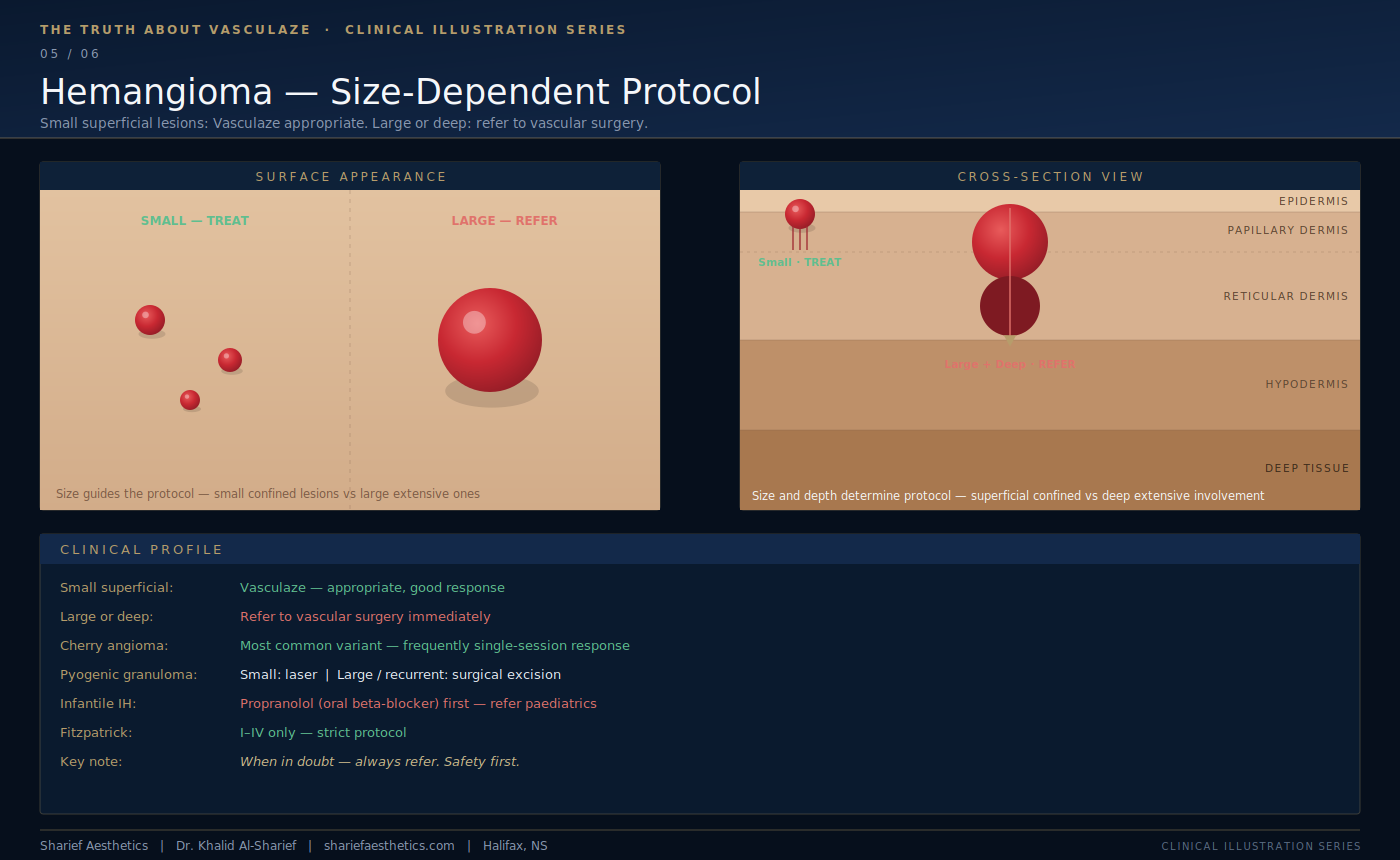Click the 'RETICULAR DERMIS' layer label
1400x860 pixels.
tap(1286, 296)
